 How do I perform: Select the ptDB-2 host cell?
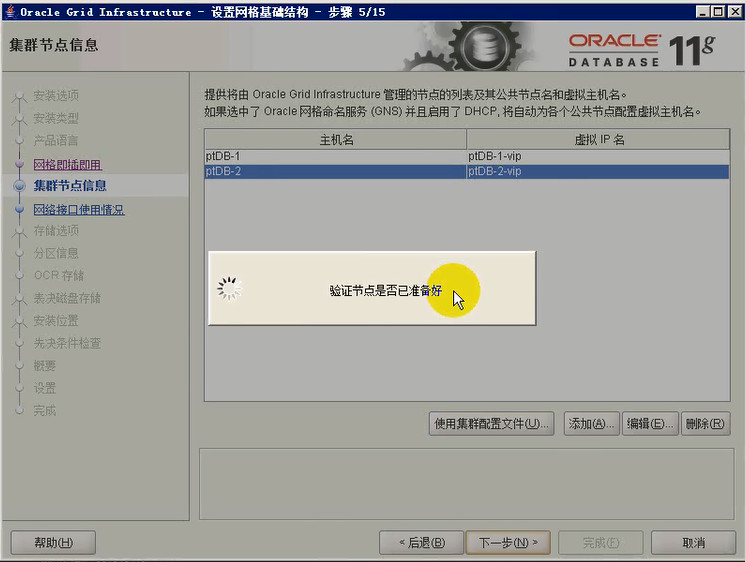pos(335,171)
